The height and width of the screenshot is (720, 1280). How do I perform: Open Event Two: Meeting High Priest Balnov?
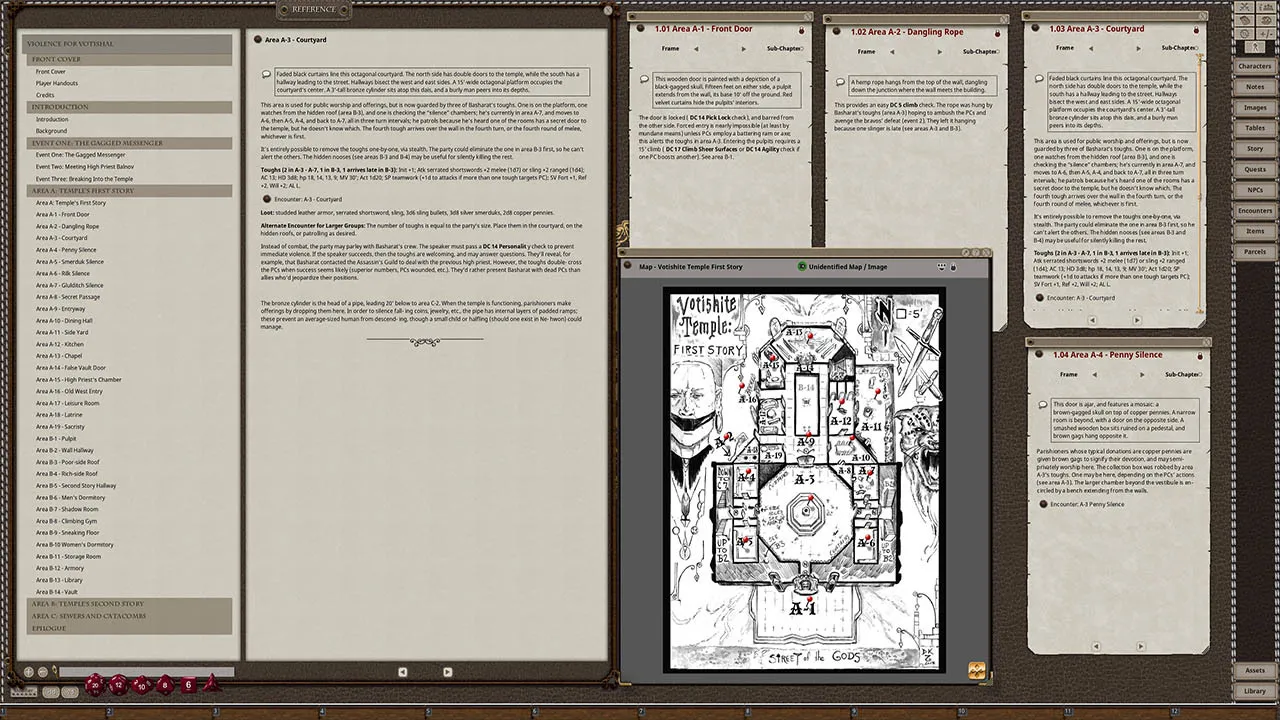(84, 167)
